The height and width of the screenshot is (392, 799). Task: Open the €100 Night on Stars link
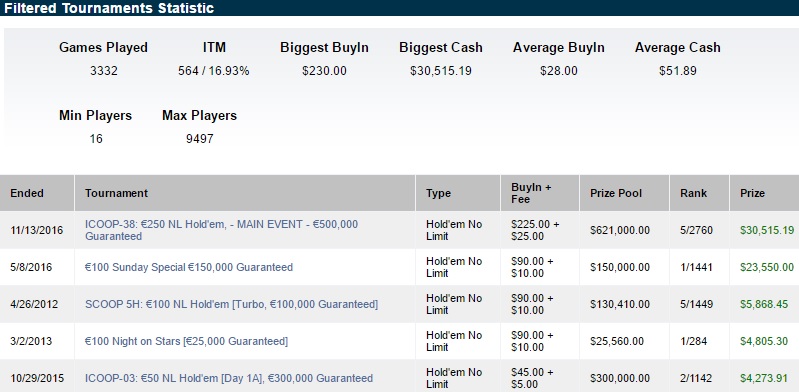187,341
